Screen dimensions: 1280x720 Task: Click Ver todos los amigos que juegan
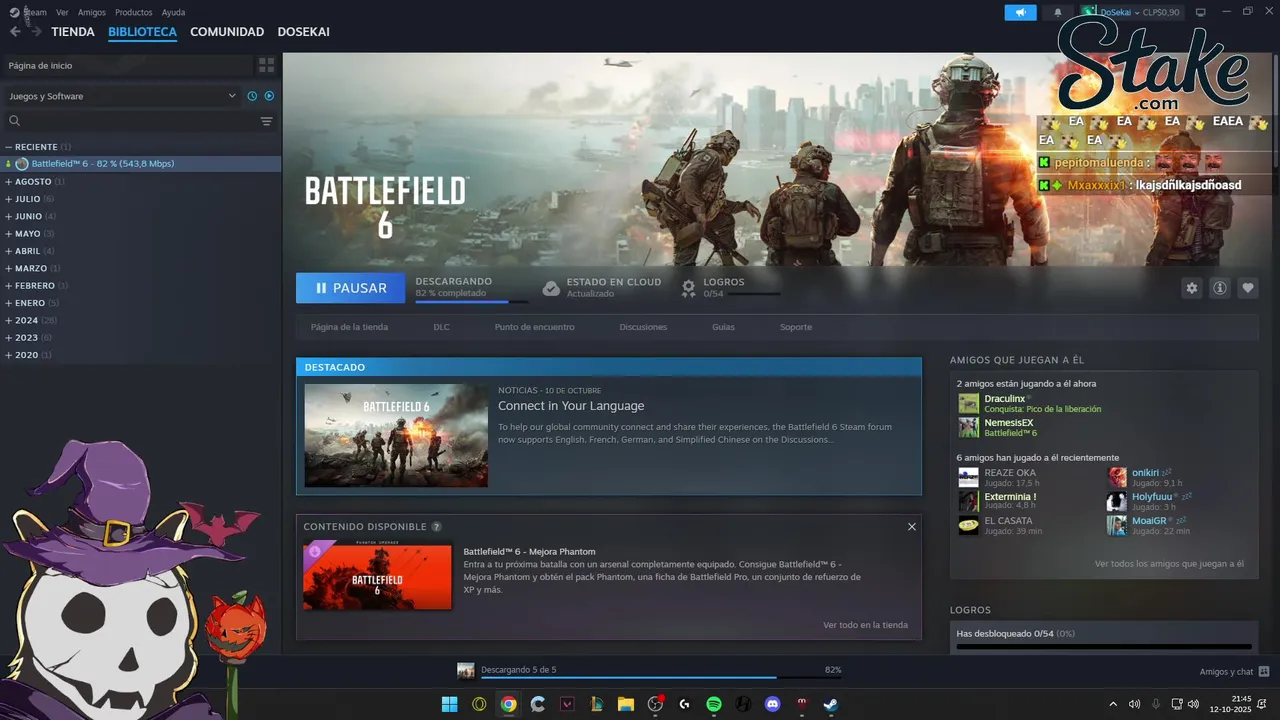(x=1169, y=564)
